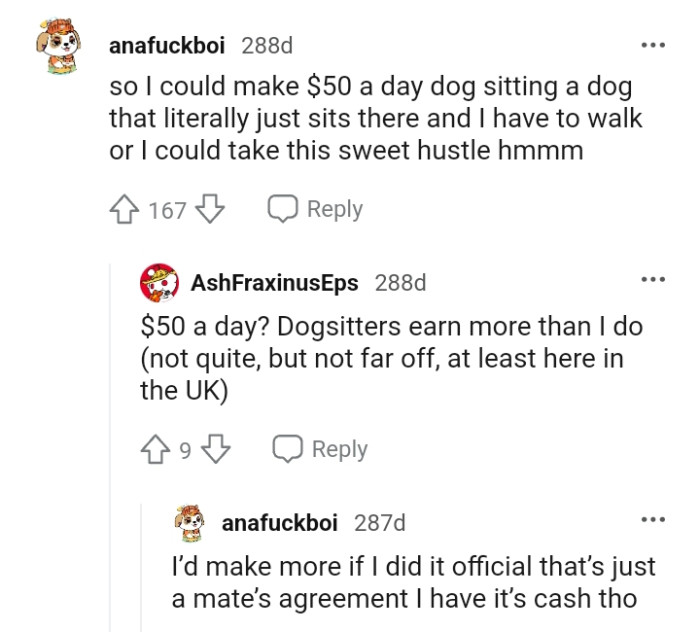Viewport: 700px width, 632px height.
Task: Click the 288d timestamp on the top comment
Action: tap(267, 46)
